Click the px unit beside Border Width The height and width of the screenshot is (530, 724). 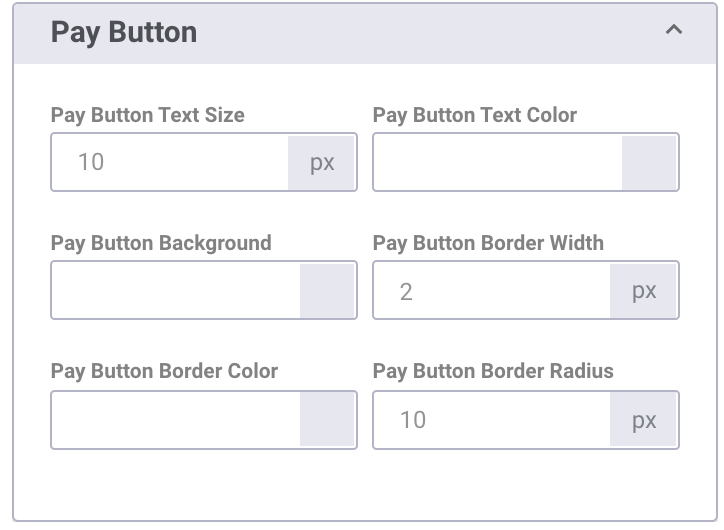tap(644, 290)
